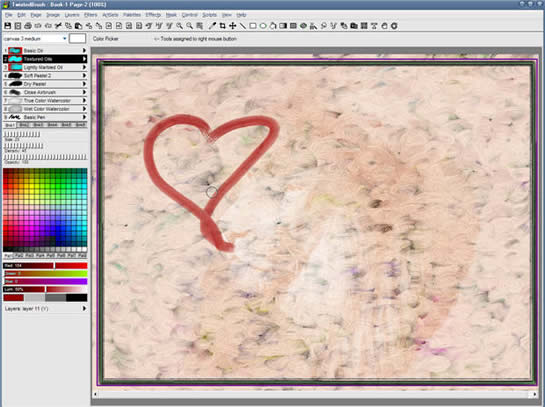The width and height of the screenshot is (545, 407).
Task: Select the Soft Pastel 2 brush slot
Action: point(45,75)
